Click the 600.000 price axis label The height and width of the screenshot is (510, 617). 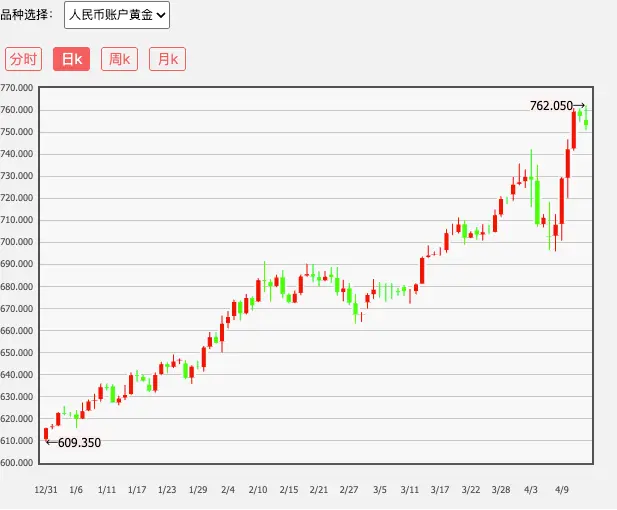pos(18,463)
